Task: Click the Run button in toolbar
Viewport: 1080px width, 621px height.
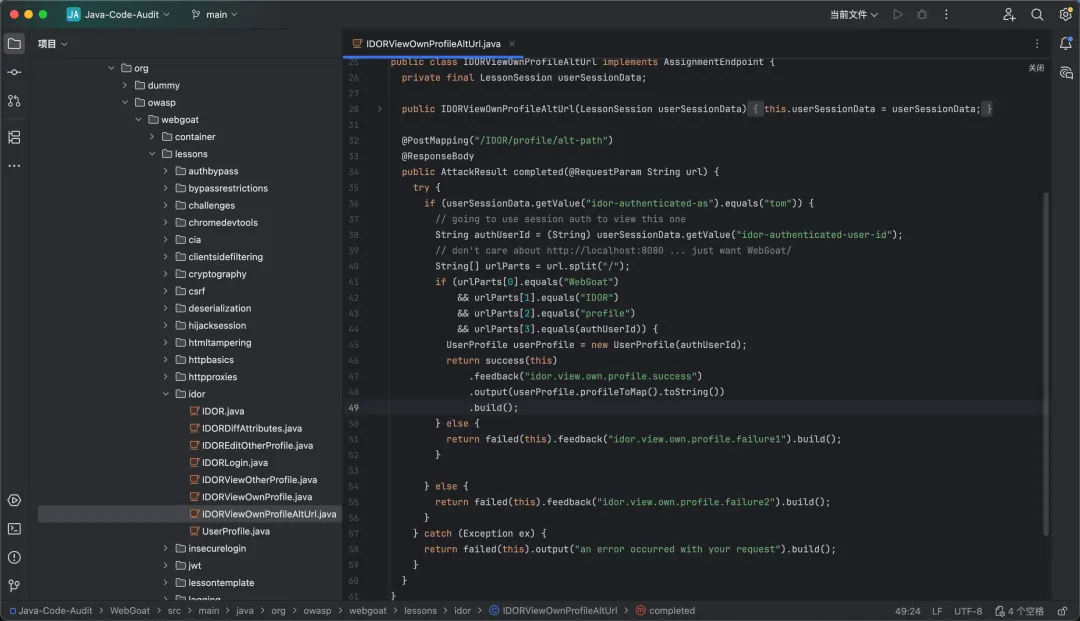Action: click(897, 15)
